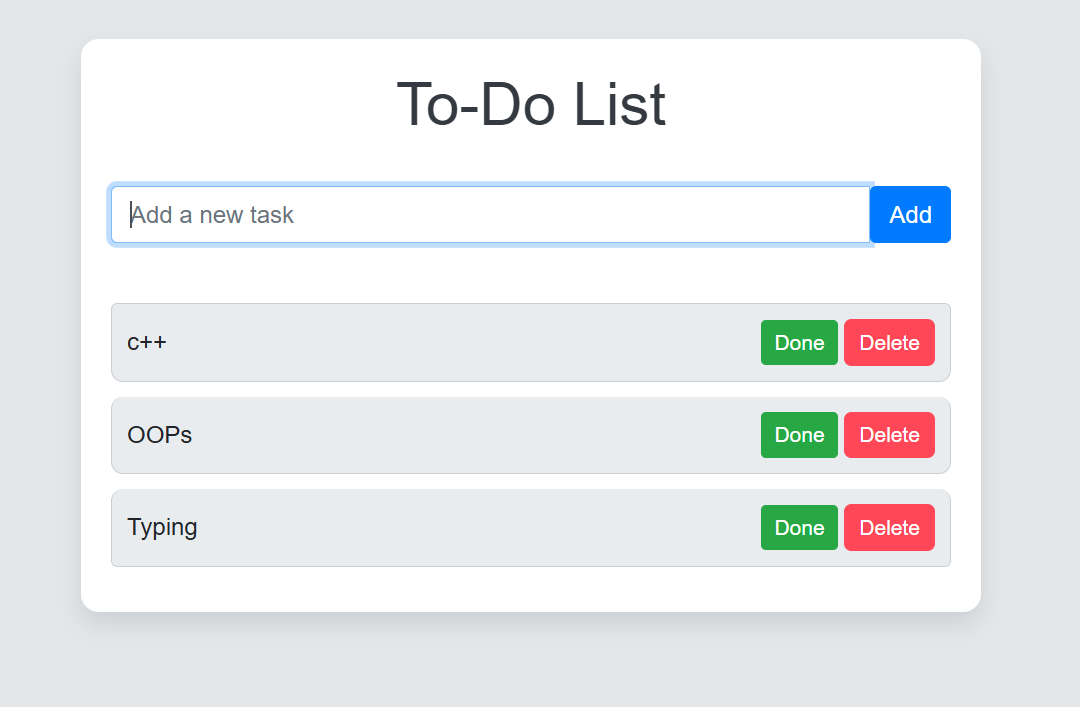This screenshot has width=1080, height=707.
Task: Delete the Typing task
Action: pyautogui.click(x=889, y=528)
